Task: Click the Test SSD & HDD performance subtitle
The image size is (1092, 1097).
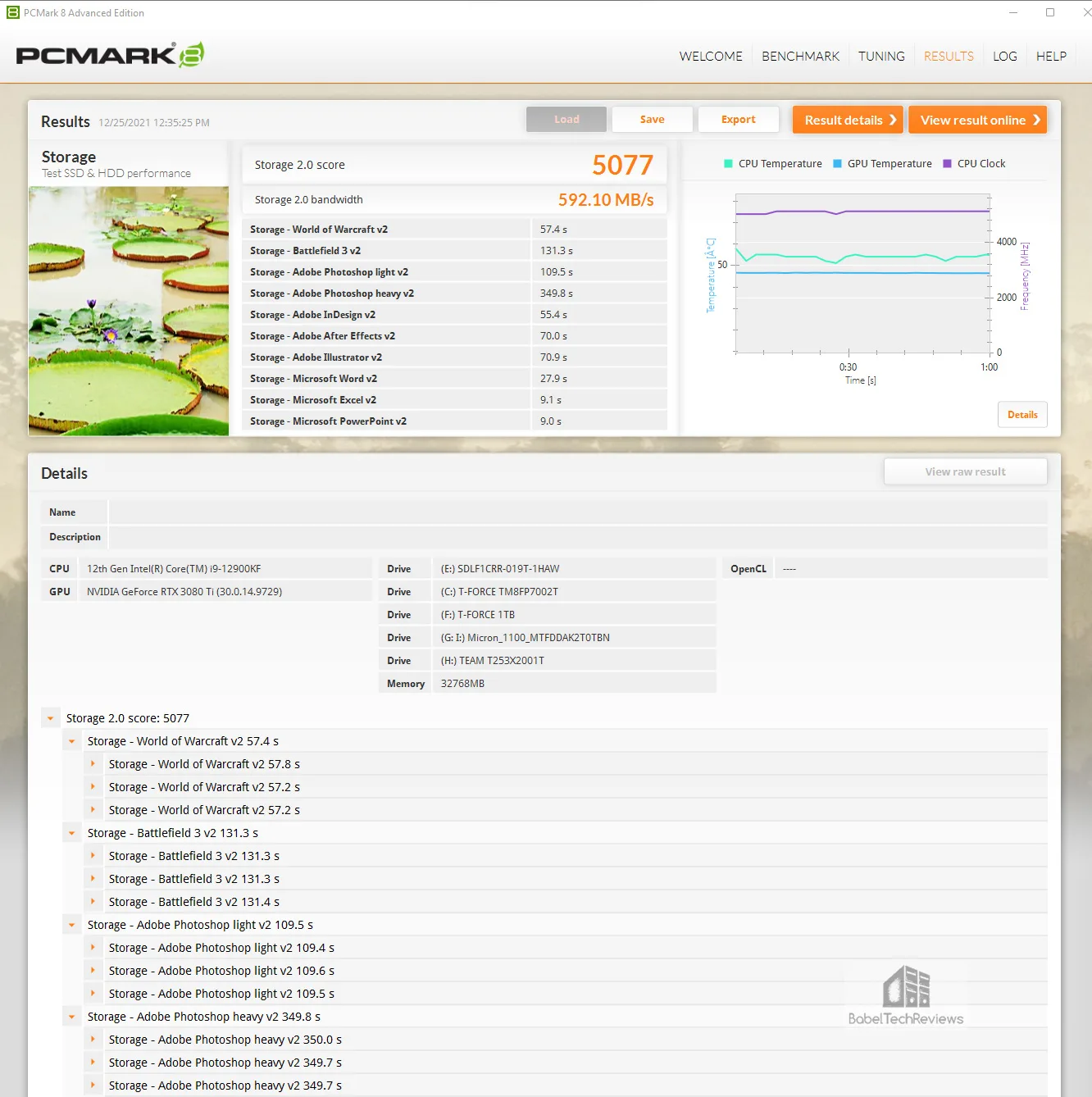Action: tap(116, 173)
